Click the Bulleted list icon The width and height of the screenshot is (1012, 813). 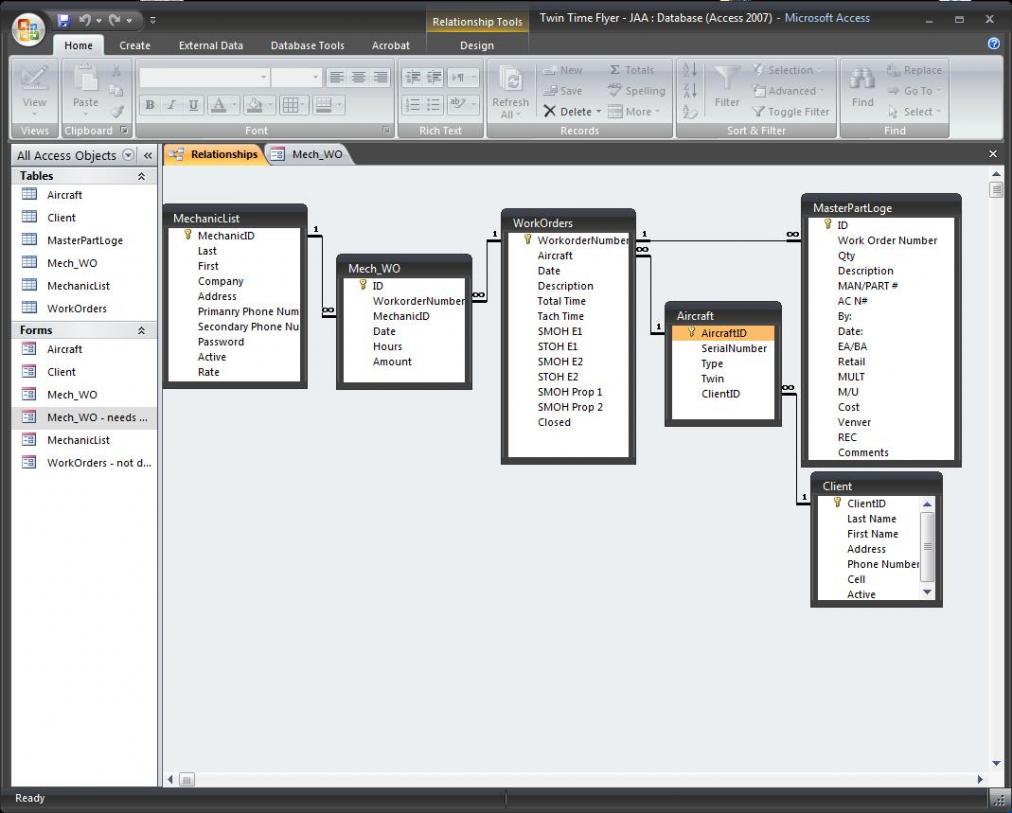click(434, 105)
